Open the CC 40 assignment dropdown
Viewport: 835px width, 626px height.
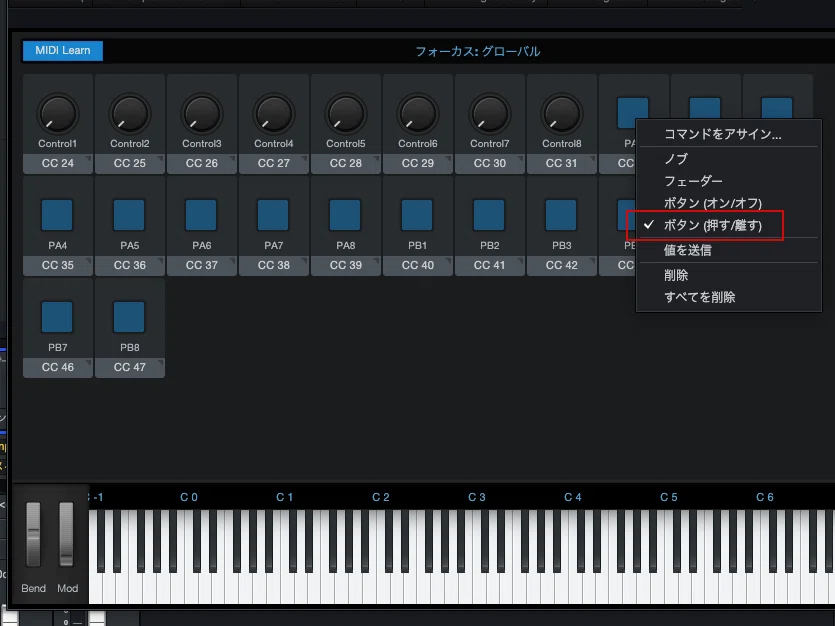(418, 265)
